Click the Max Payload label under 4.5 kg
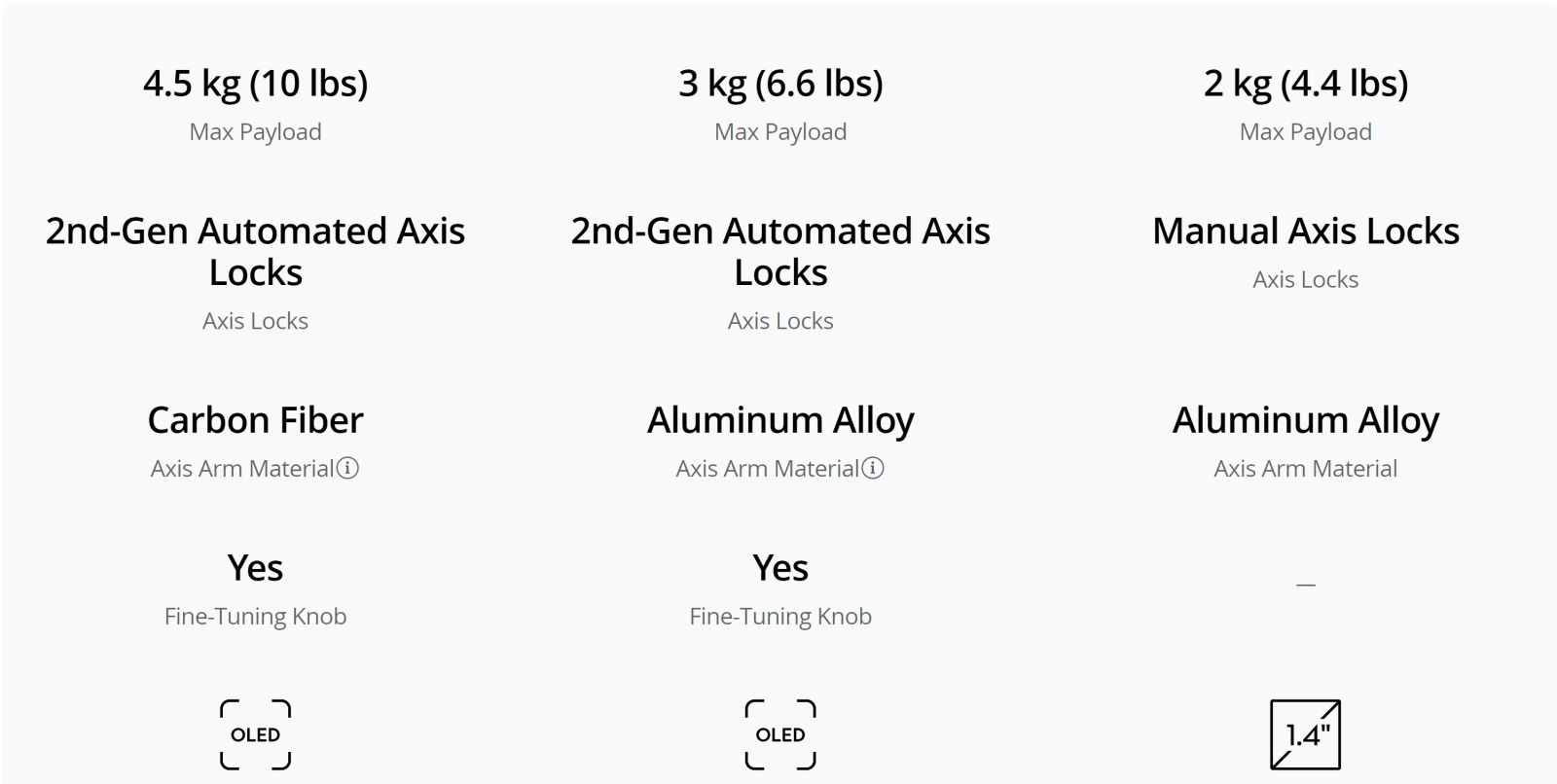Screen dimensions: 1557x784 point(256,132)
